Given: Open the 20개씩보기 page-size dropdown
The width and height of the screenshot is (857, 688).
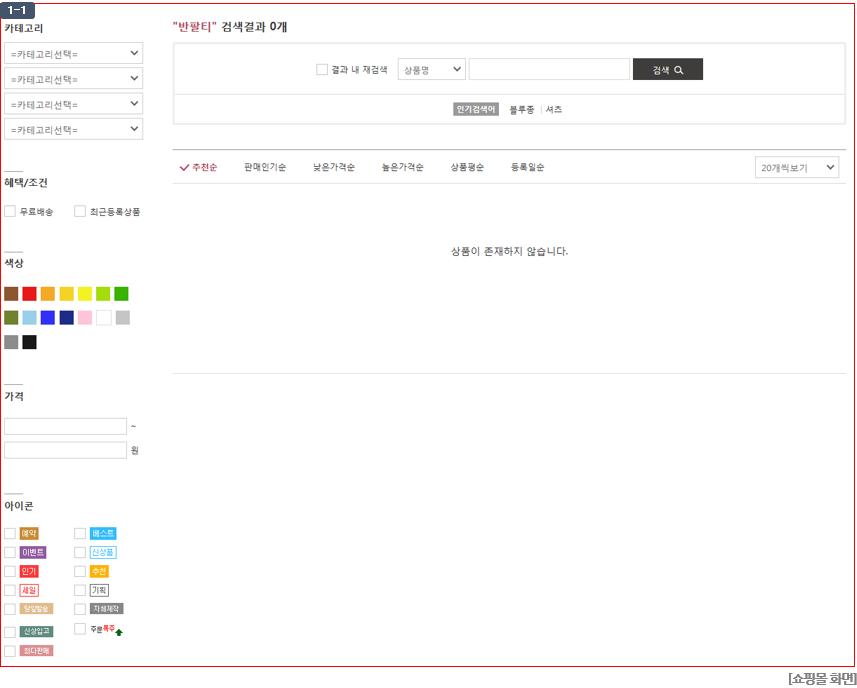Looking at the screenshot, I should pyautogui.click(x=797, y=168).
